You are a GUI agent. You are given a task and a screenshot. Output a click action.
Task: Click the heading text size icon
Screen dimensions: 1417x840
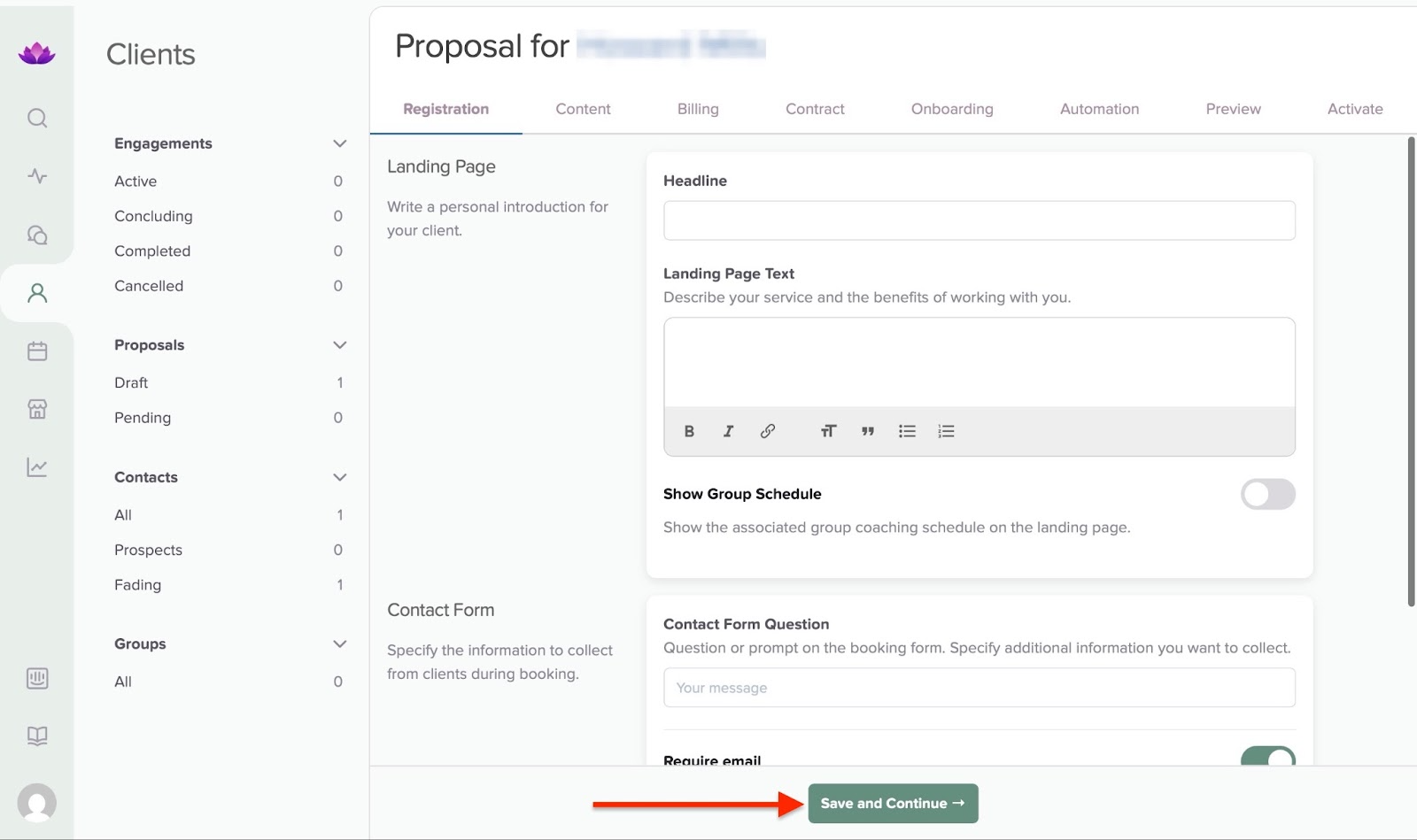point(828,431)
